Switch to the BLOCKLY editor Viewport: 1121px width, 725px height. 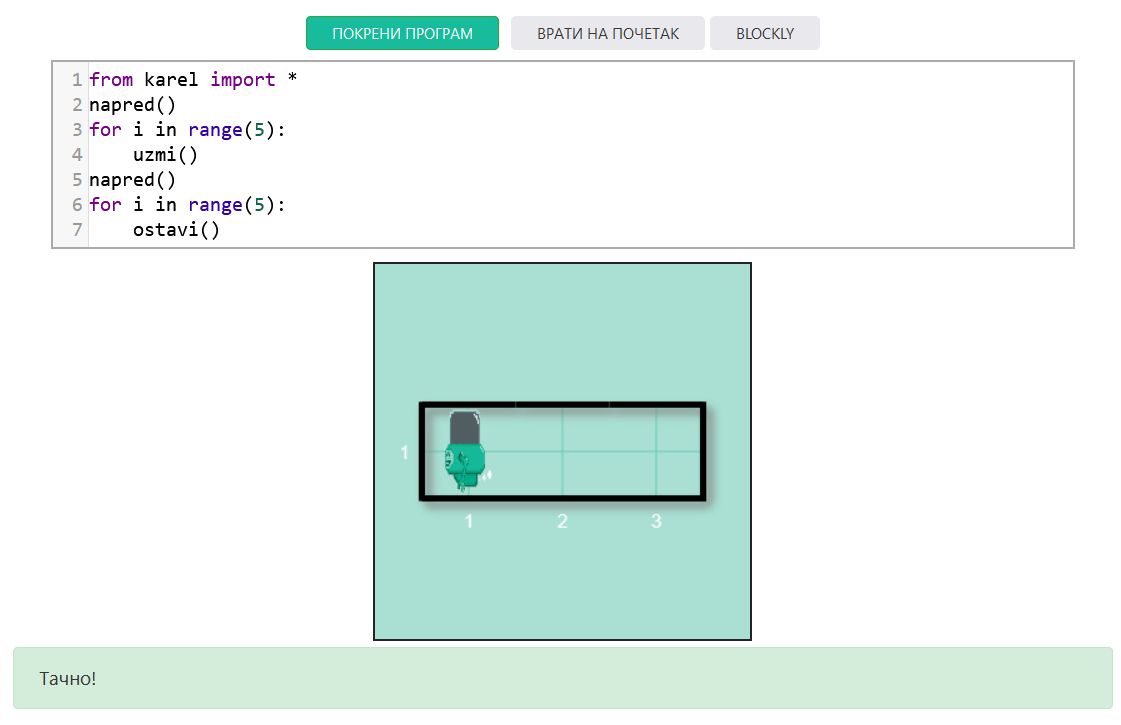(764, 33)
